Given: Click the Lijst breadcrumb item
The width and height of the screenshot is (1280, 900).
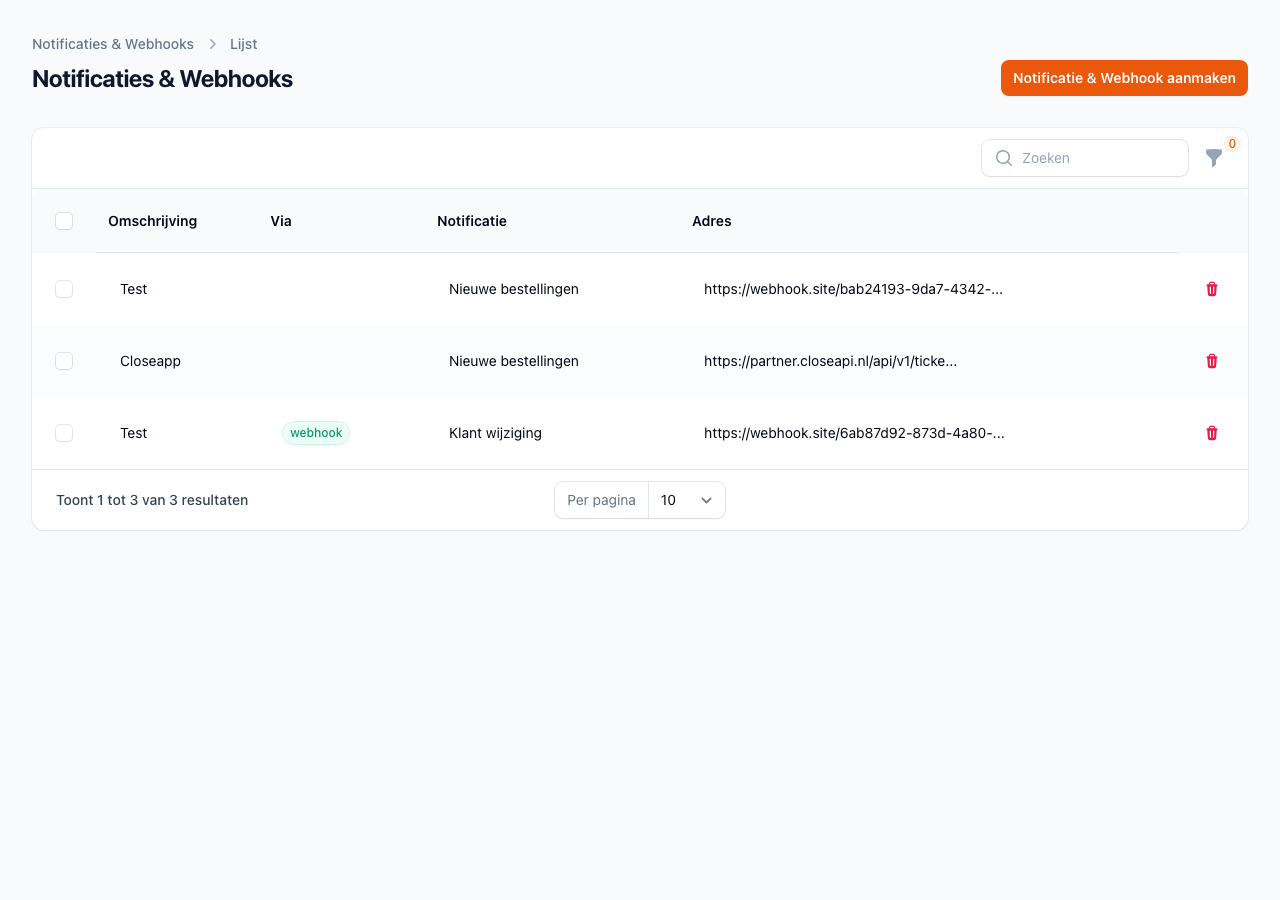Looking at the screenshot, I should click(x=243, y=44).
